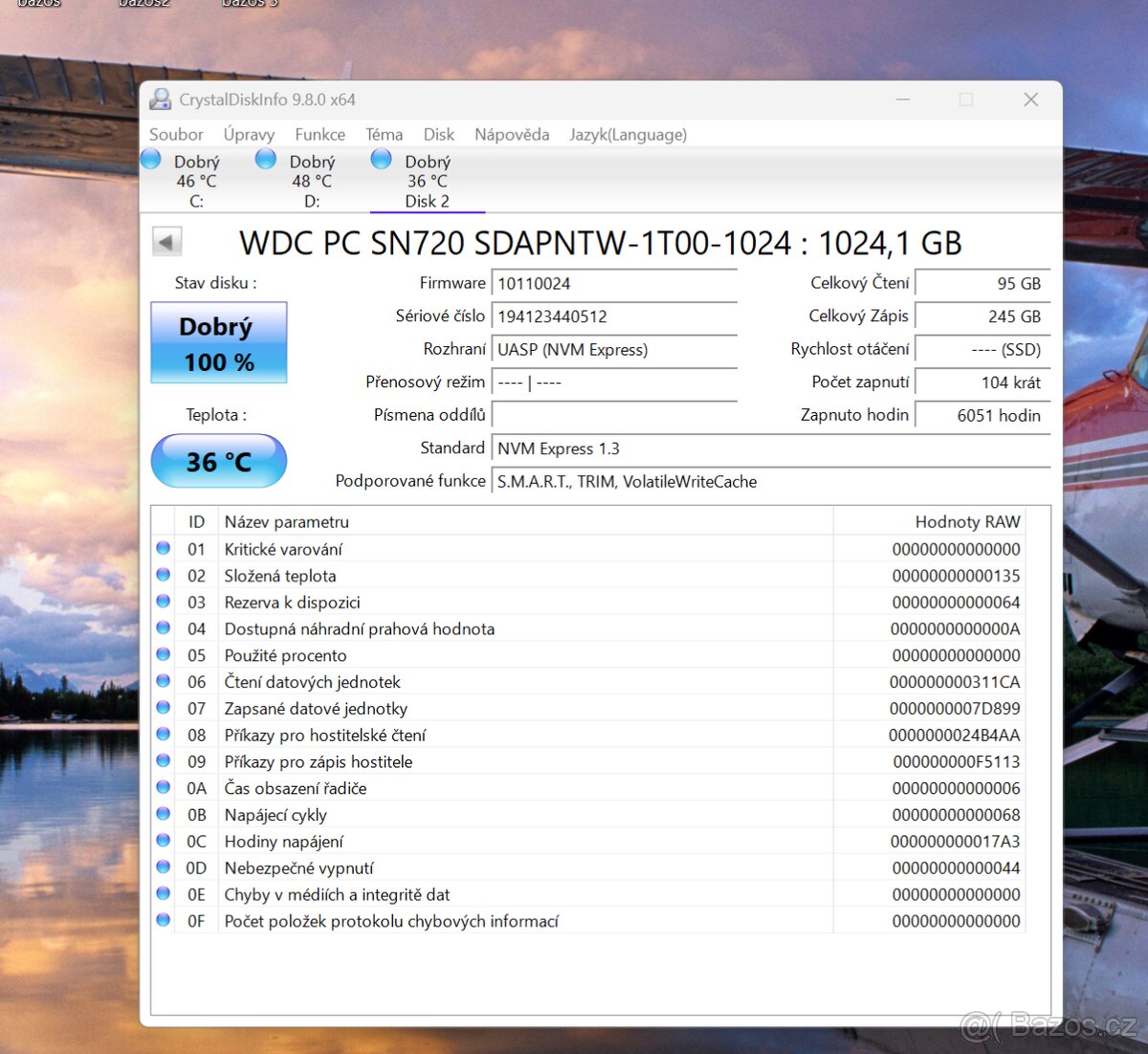1148x1054 pixels.
Task: Click the blue status orb for drive D:
Action: pyautogui.click(x=266, y=159)
